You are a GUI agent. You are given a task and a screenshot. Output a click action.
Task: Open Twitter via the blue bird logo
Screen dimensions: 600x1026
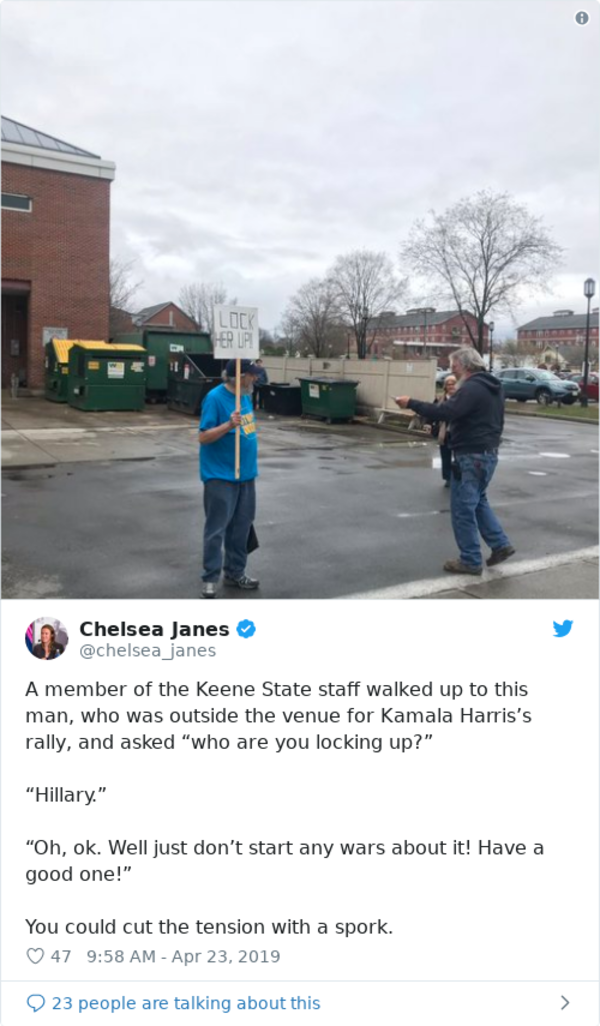click(x=563, y=628)
